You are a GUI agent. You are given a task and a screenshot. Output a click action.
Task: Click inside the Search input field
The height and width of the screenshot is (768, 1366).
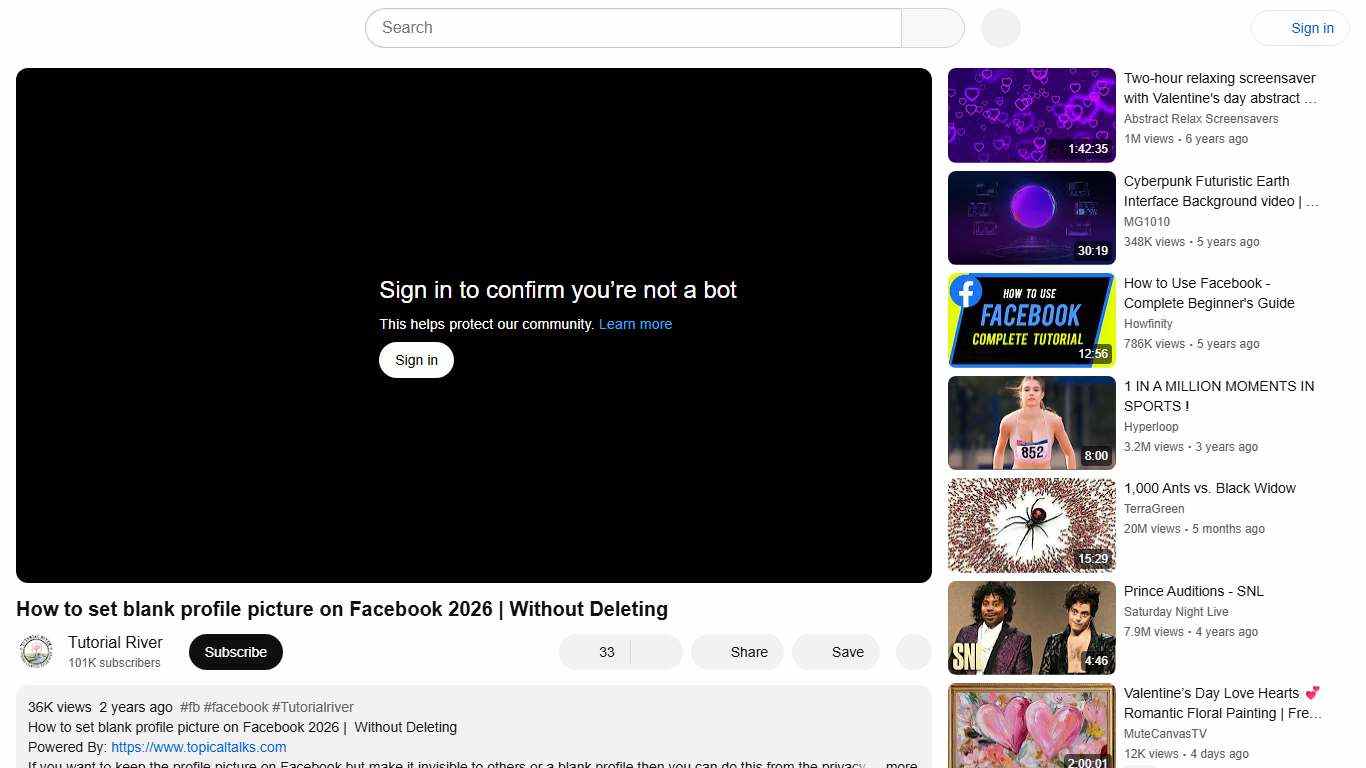click(x=600, y=27)
